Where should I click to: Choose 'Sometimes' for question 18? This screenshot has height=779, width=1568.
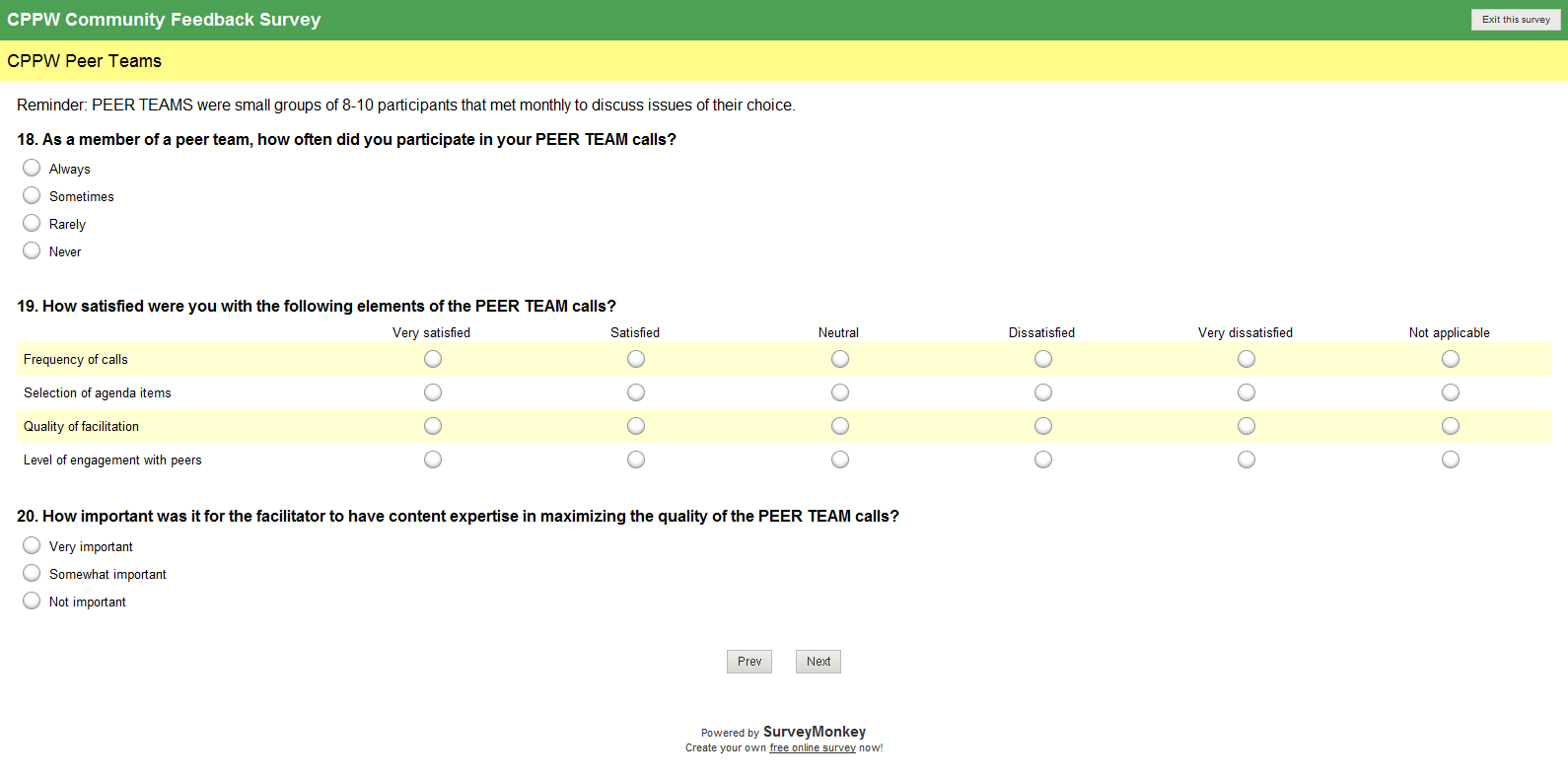click(32, 195)
